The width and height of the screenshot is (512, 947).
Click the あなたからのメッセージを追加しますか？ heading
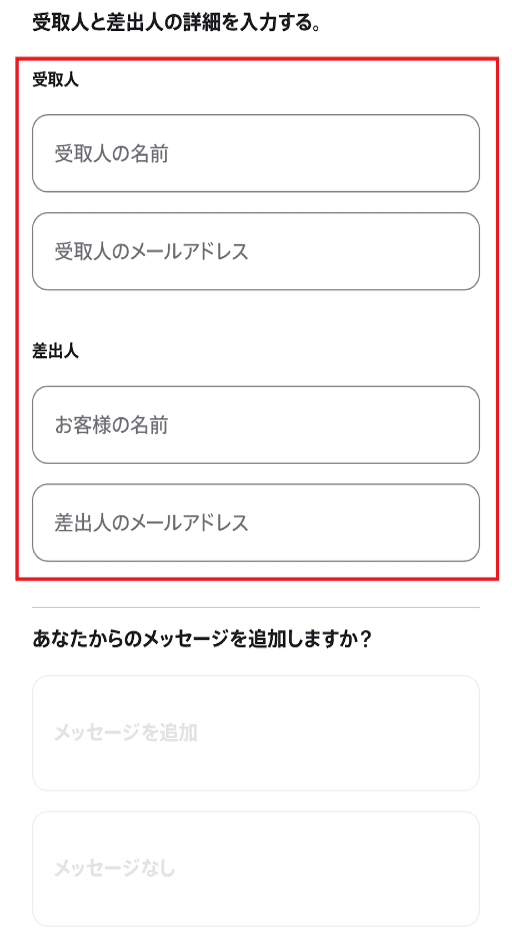point(202,638)
